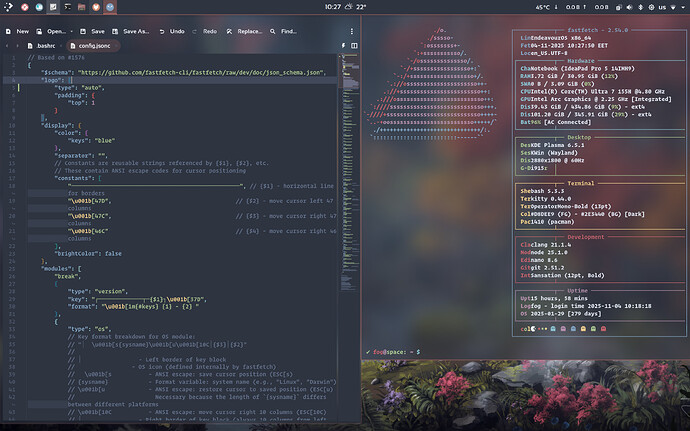The width and height of the screenshot is (690, 431).
Task: Toggle the split view icon in tab bar
Action: click(352, 46)
